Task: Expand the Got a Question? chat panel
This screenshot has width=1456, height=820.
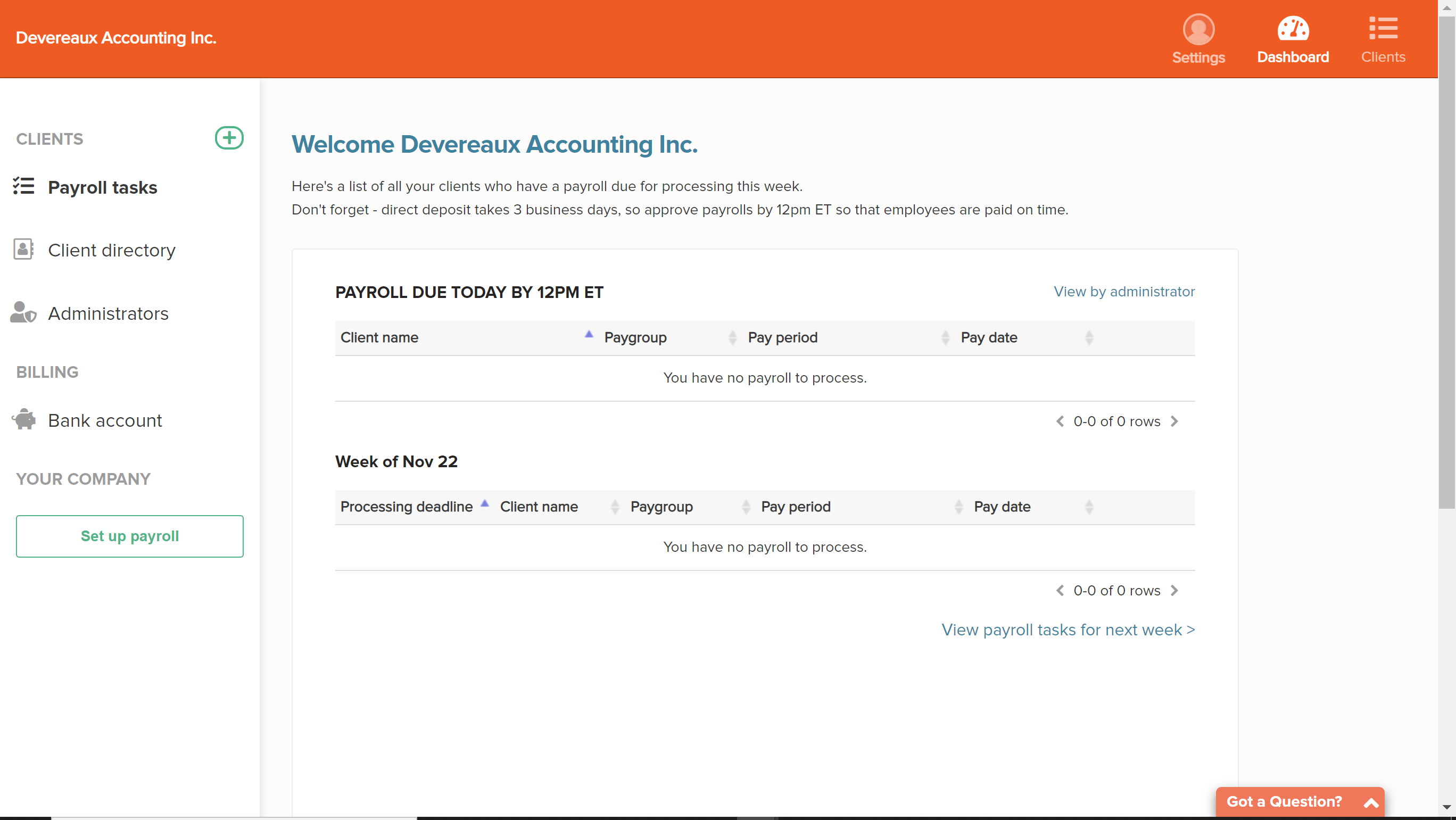Action: click(x=1371, y=802)
